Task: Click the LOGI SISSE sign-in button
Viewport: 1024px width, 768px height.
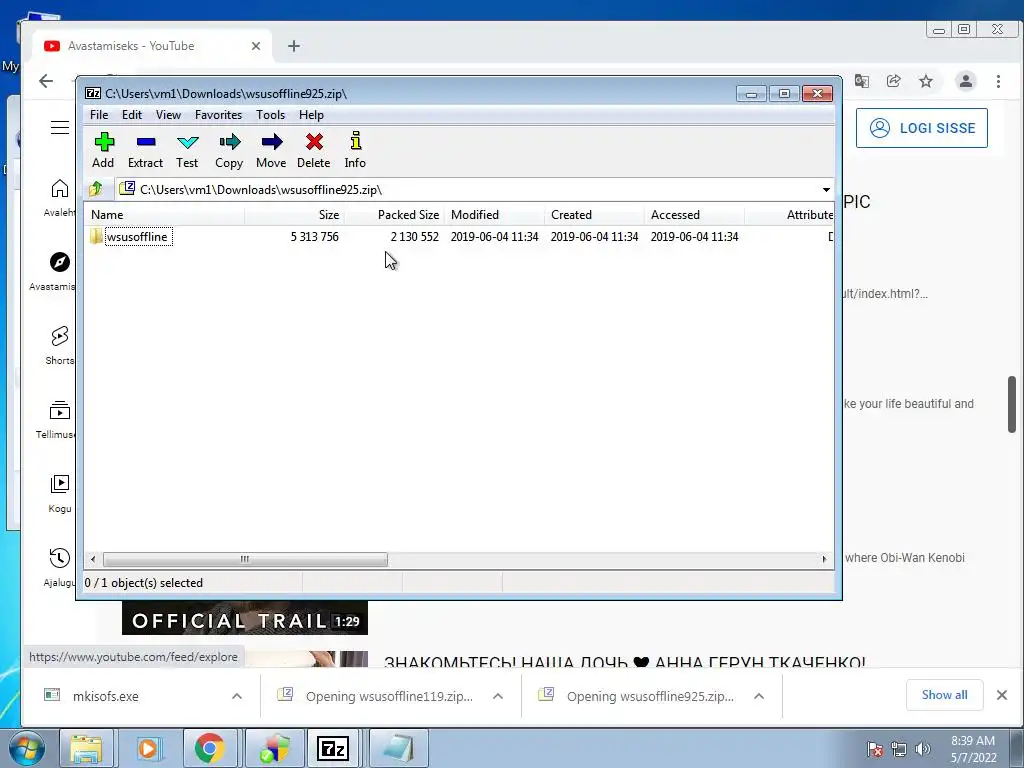Action: tap(921, 128)
